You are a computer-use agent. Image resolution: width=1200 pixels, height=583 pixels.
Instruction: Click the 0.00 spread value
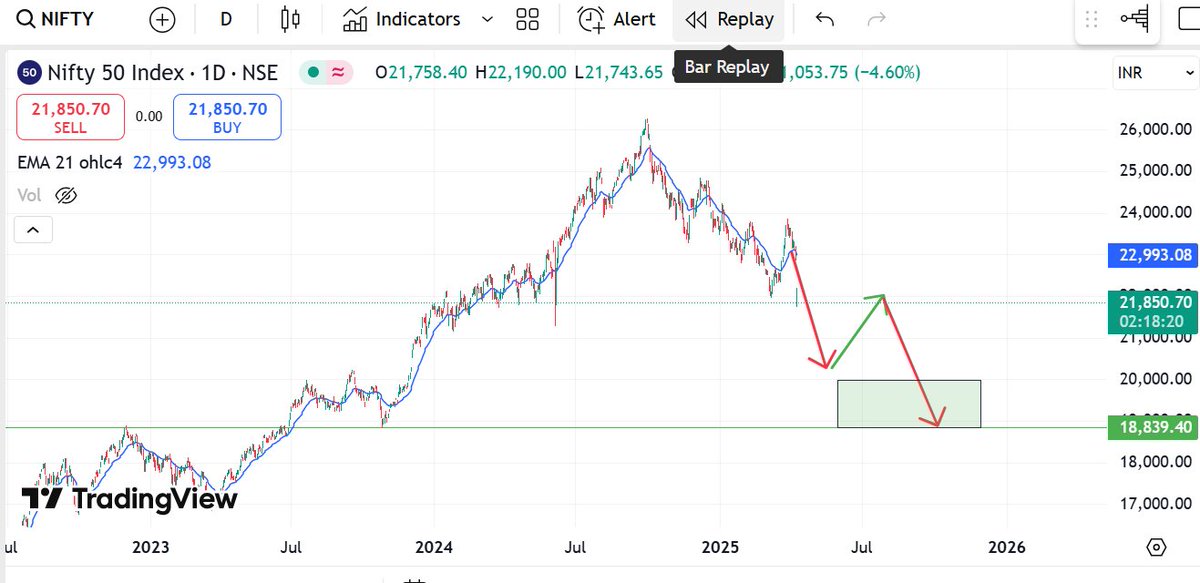(149, 117)
